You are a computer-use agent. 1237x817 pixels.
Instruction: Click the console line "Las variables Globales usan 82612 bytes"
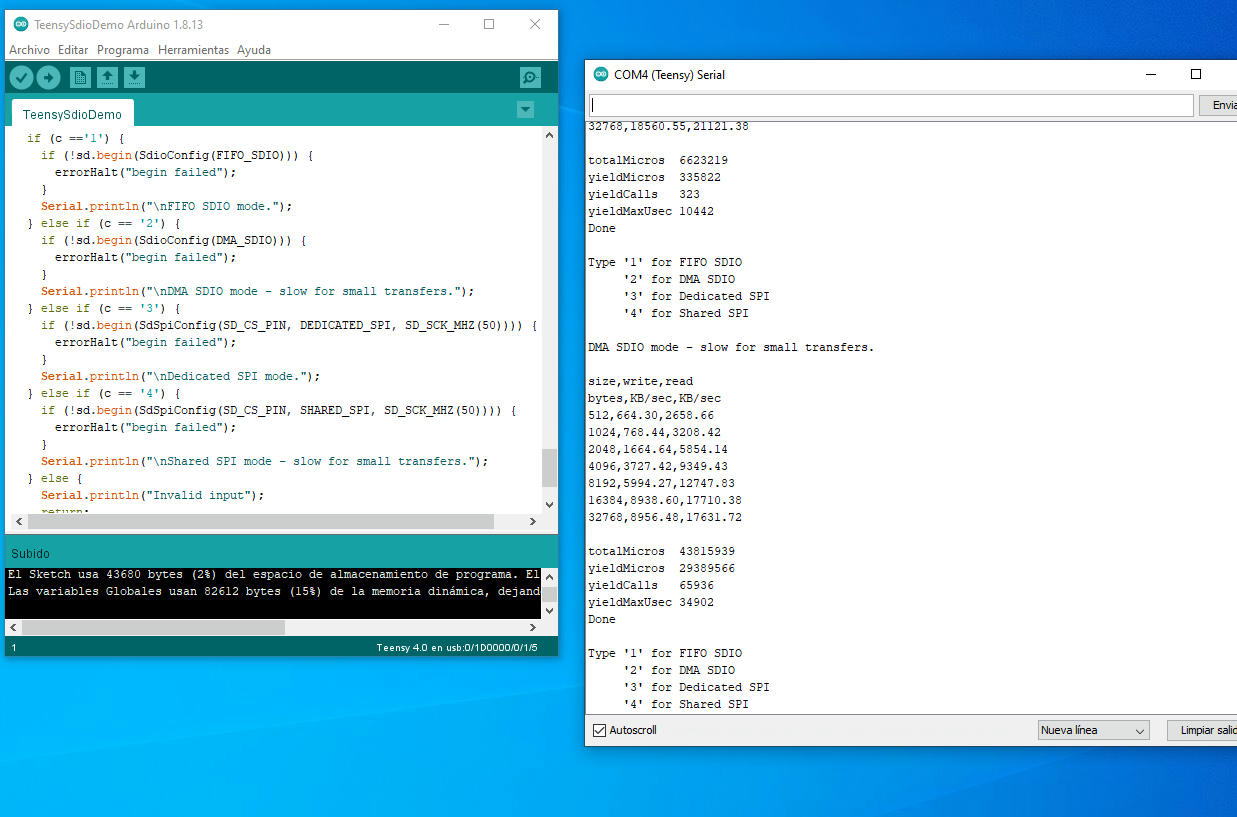click(x=274, y=592)
